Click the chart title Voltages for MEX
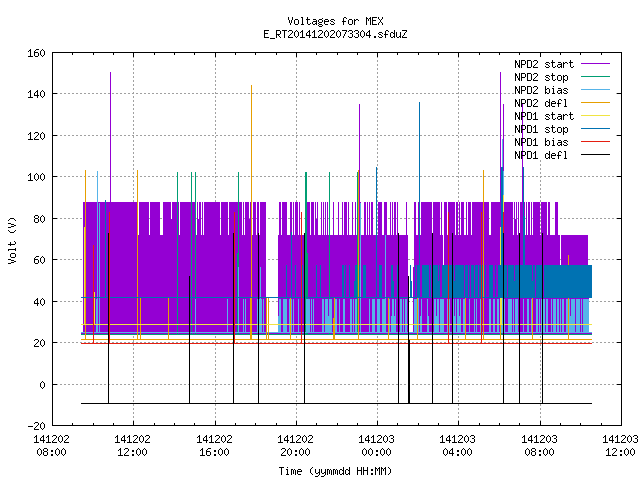Screen dimensions: 640x480 point(335,21)
